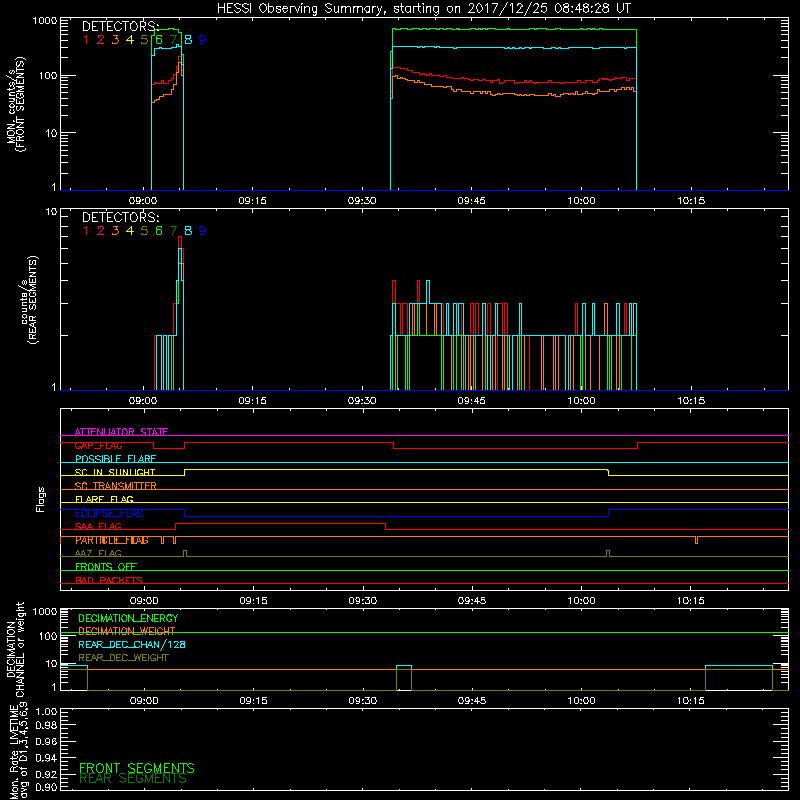Click the HESSI Observing Summary title
This screenshot has height=800, width=800.
[x=423, y=9]
